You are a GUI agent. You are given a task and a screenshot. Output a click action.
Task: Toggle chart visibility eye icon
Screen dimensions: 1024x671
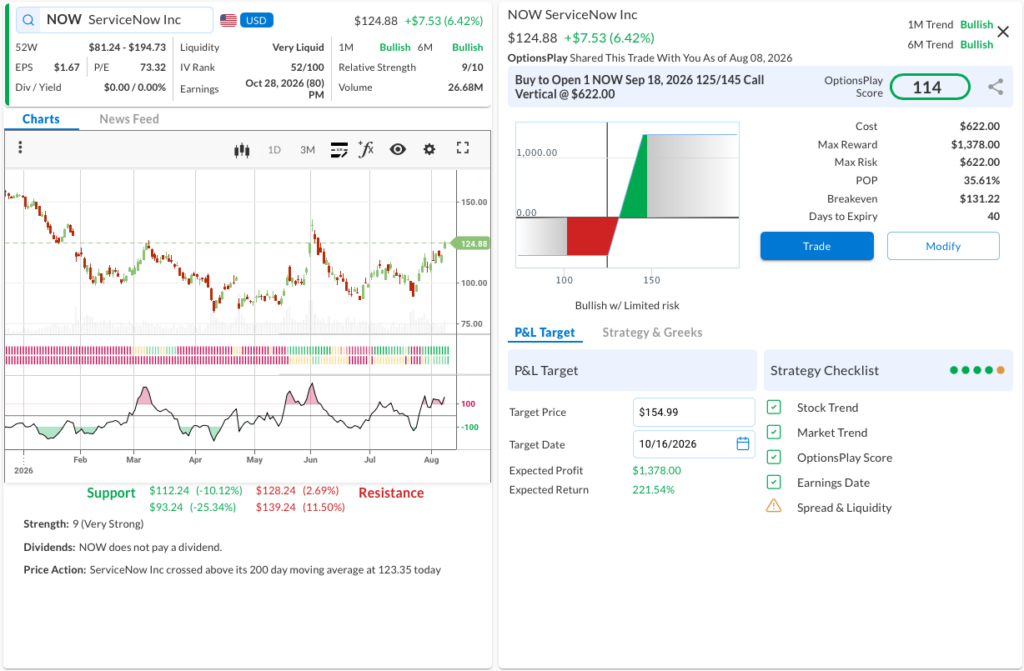coord(398,150)
